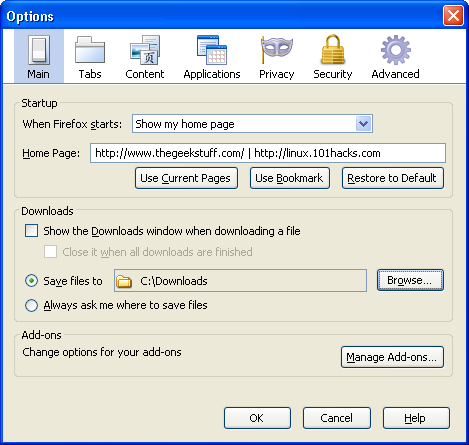This screenshot has width=469, height=445.
Task: Open the Content settings icon
Action: coord(145,50)
